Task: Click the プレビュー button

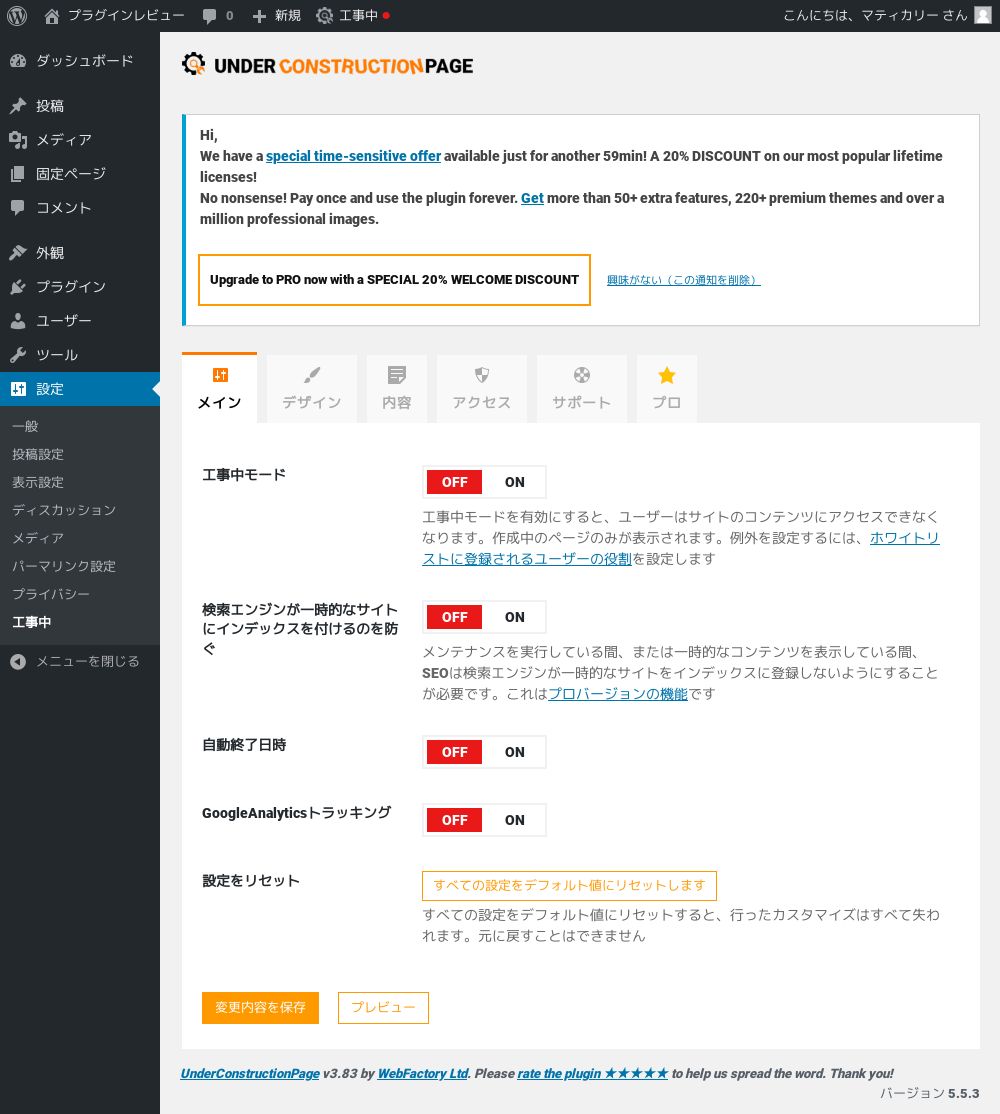Action: [x=384, y=1007]
